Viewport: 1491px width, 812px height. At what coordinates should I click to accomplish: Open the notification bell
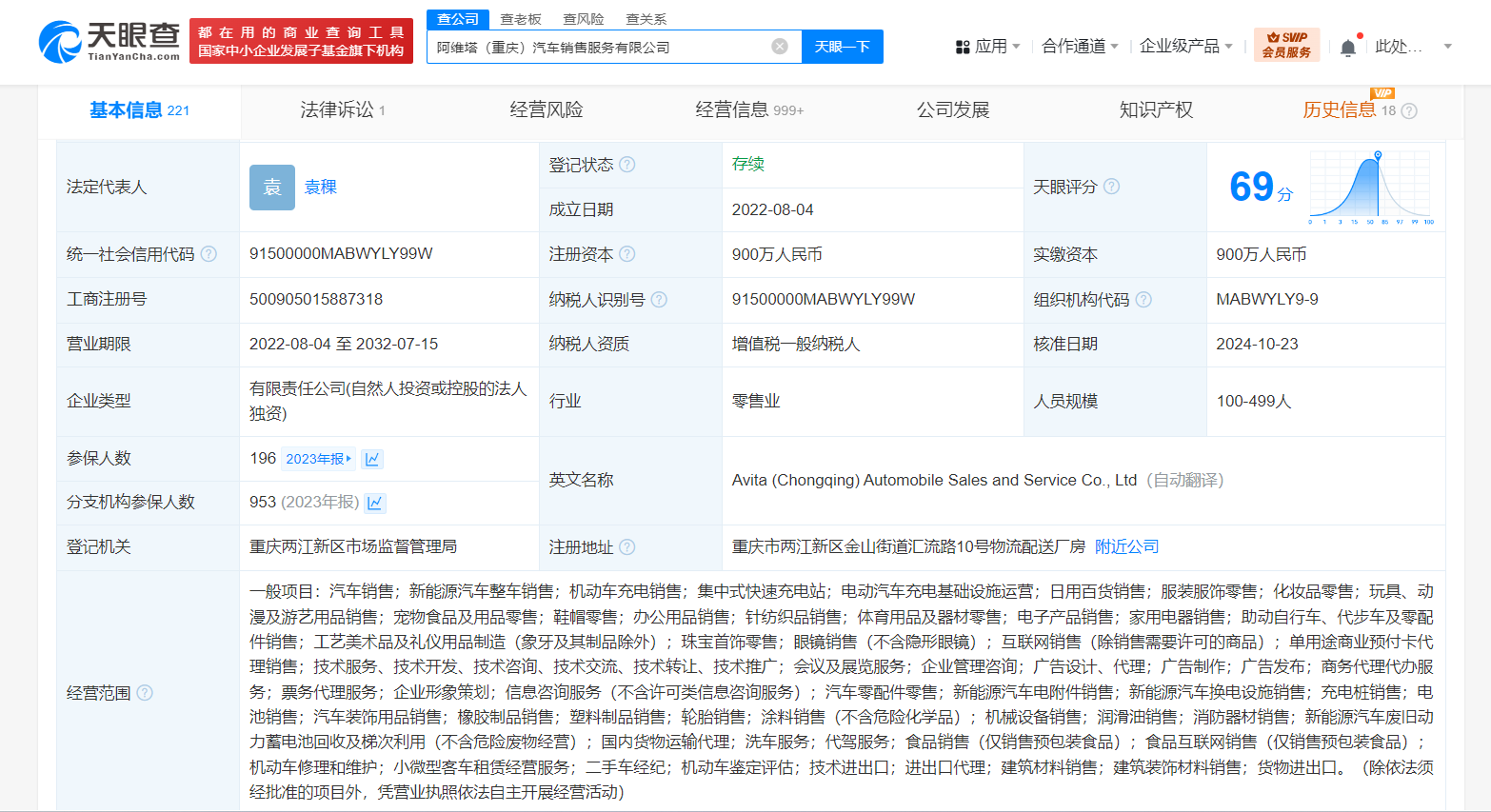(x=1347, y=48)
